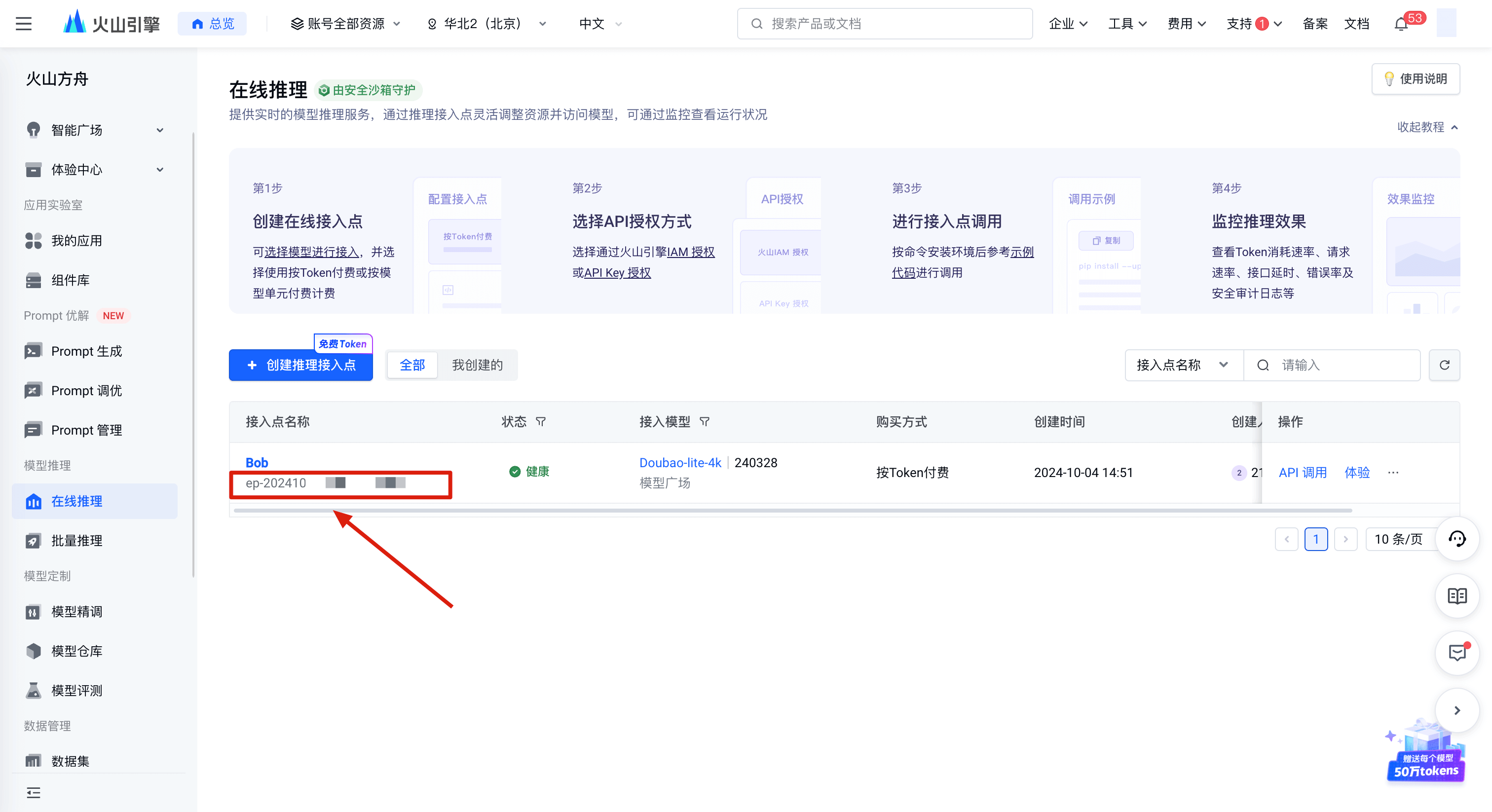This screenshot has width=1492, height=812.
Task: Click the table horizontal scrollbar
Action: pos(793,511)
